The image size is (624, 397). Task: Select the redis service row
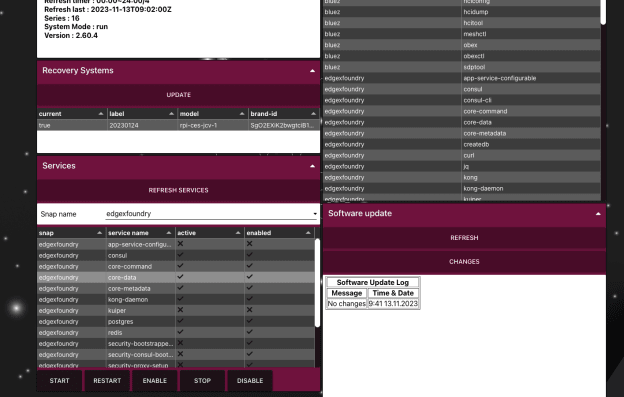click(x=176, y=333)
